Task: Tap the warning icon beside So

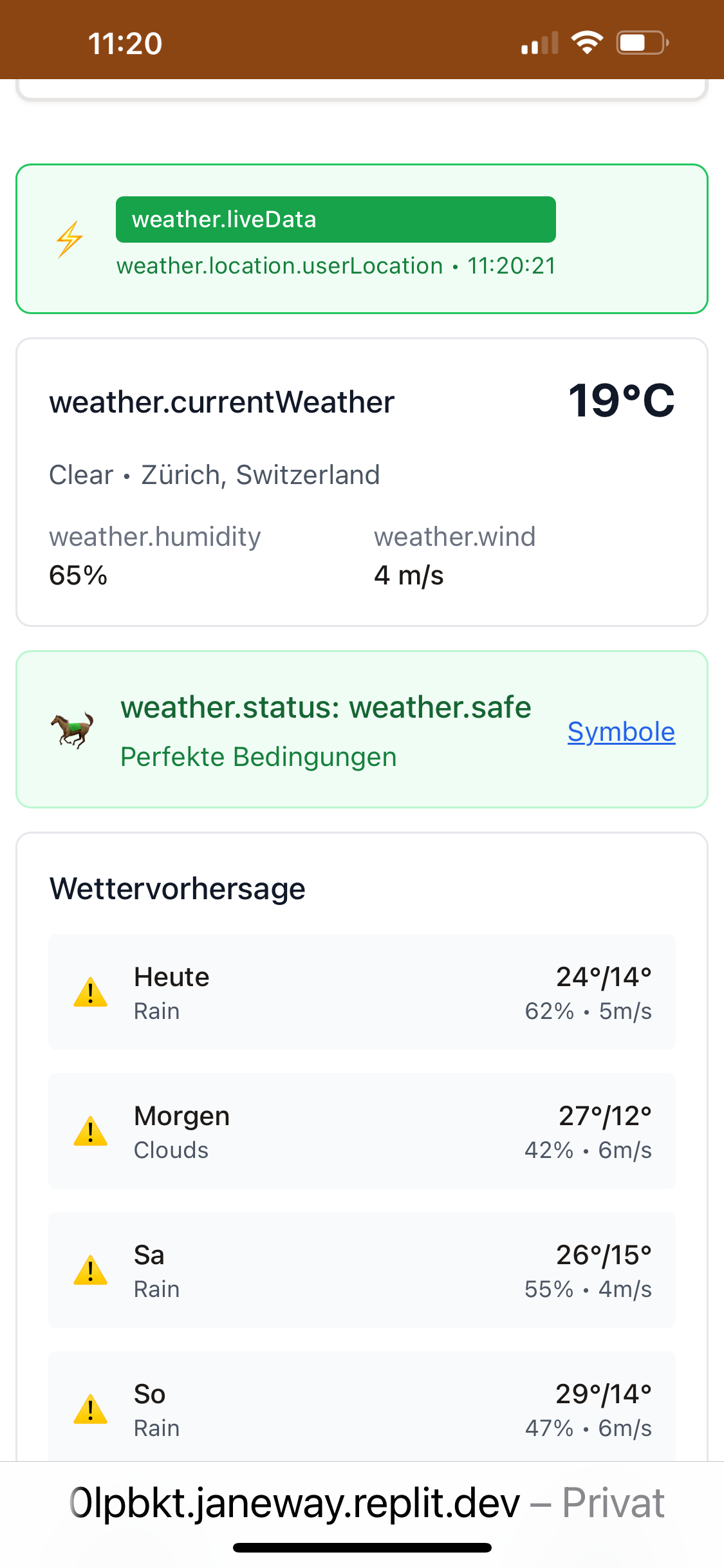Action: [x=91, y=1410]
